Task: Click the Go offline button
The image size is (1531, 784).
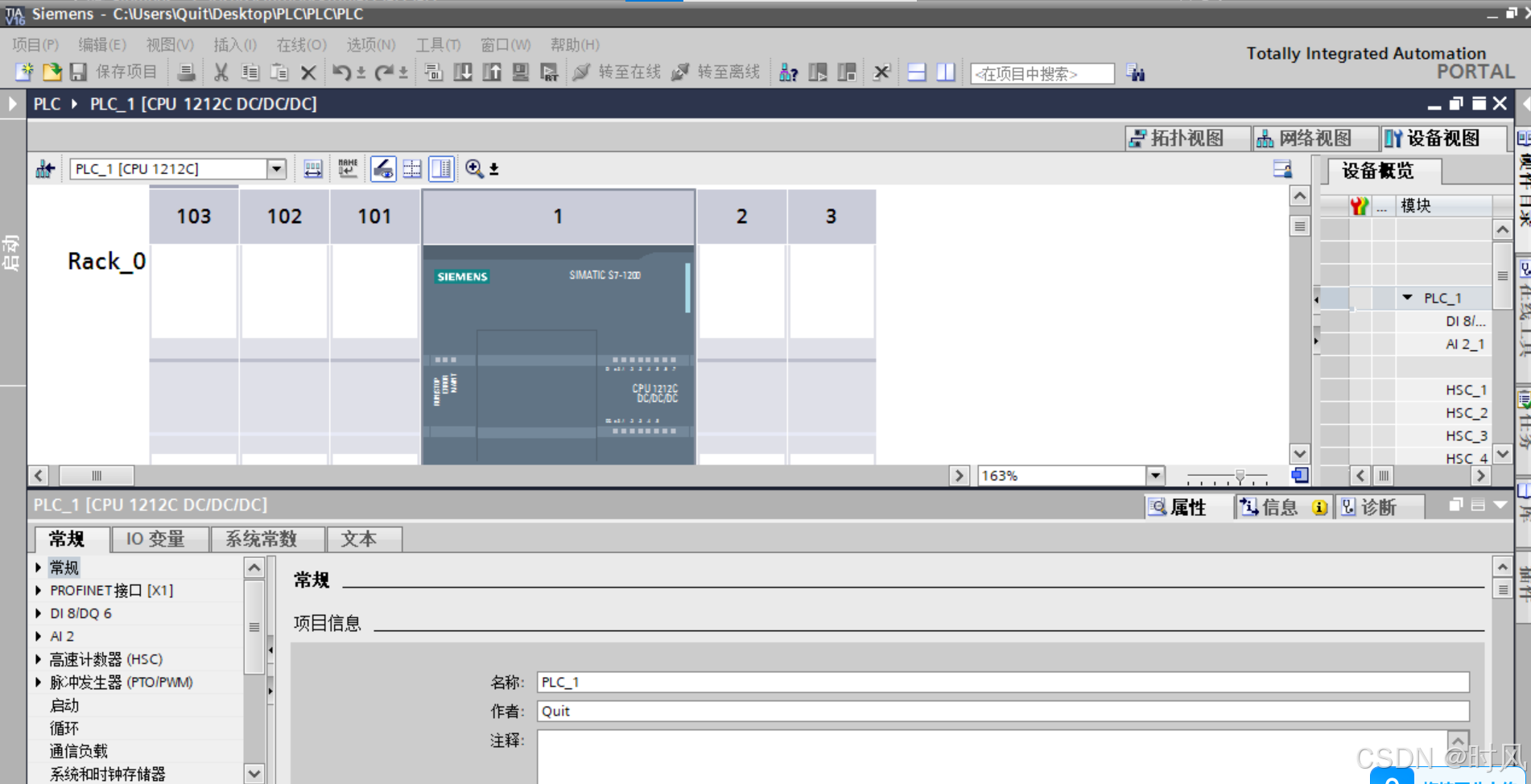Action: [716, 72]
